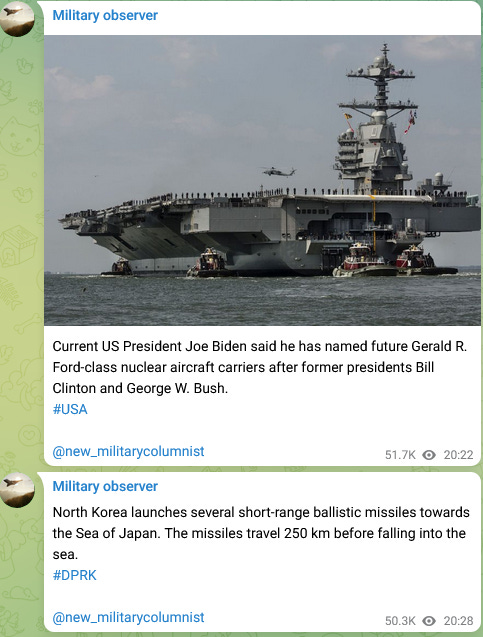Click the 20:28 timestamp on second post

[458, 621]
